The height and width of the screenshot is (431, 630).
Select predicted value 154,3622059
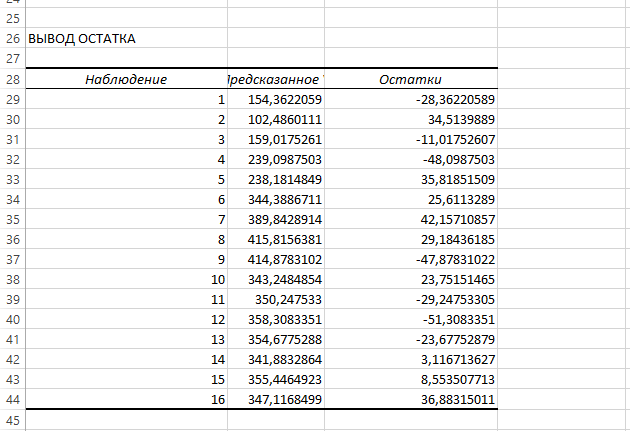[276, 99]
